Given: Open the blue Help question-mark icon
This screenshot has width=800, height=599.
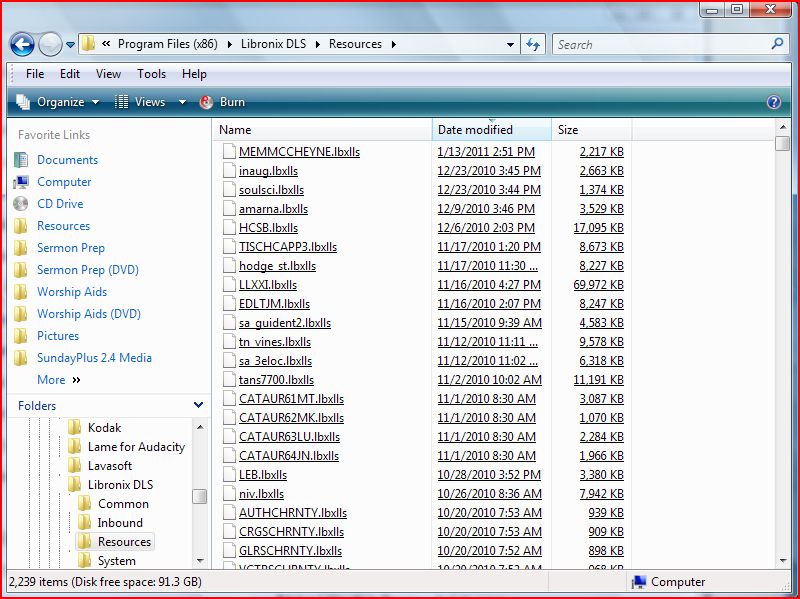Looking at the screenshot, I should click(x=773, y=102).
